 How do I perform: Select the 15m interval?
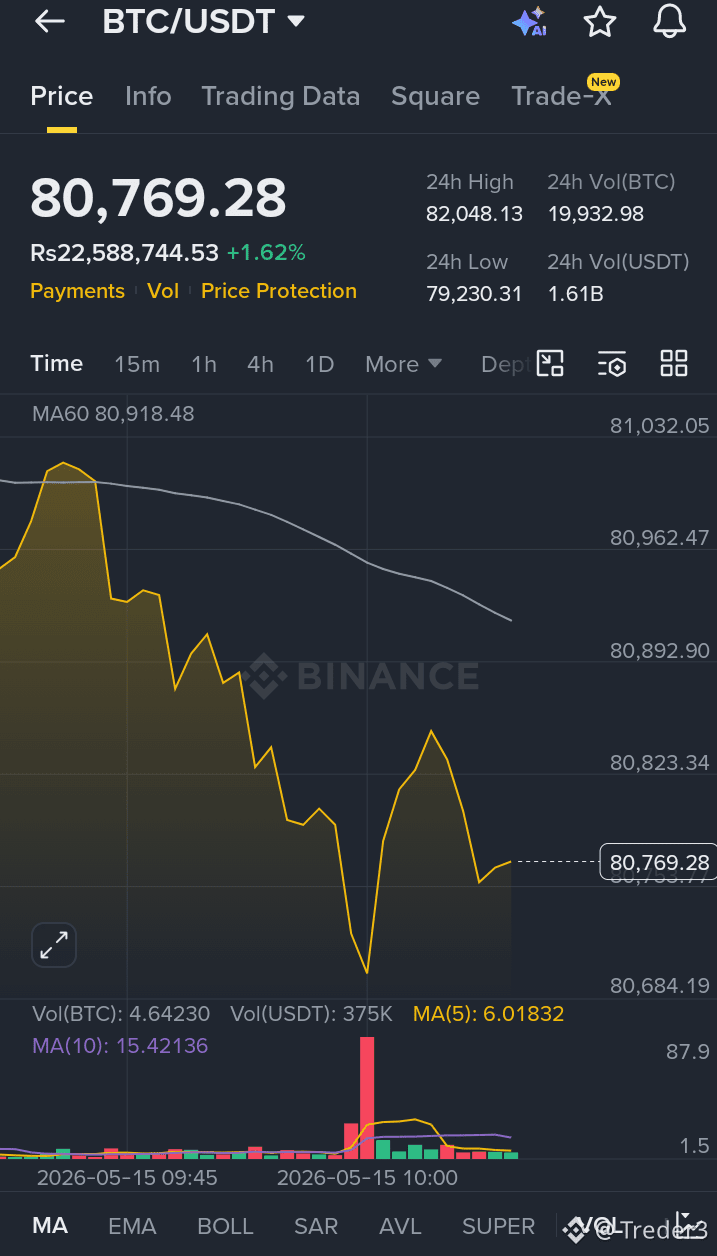[137, 364]
